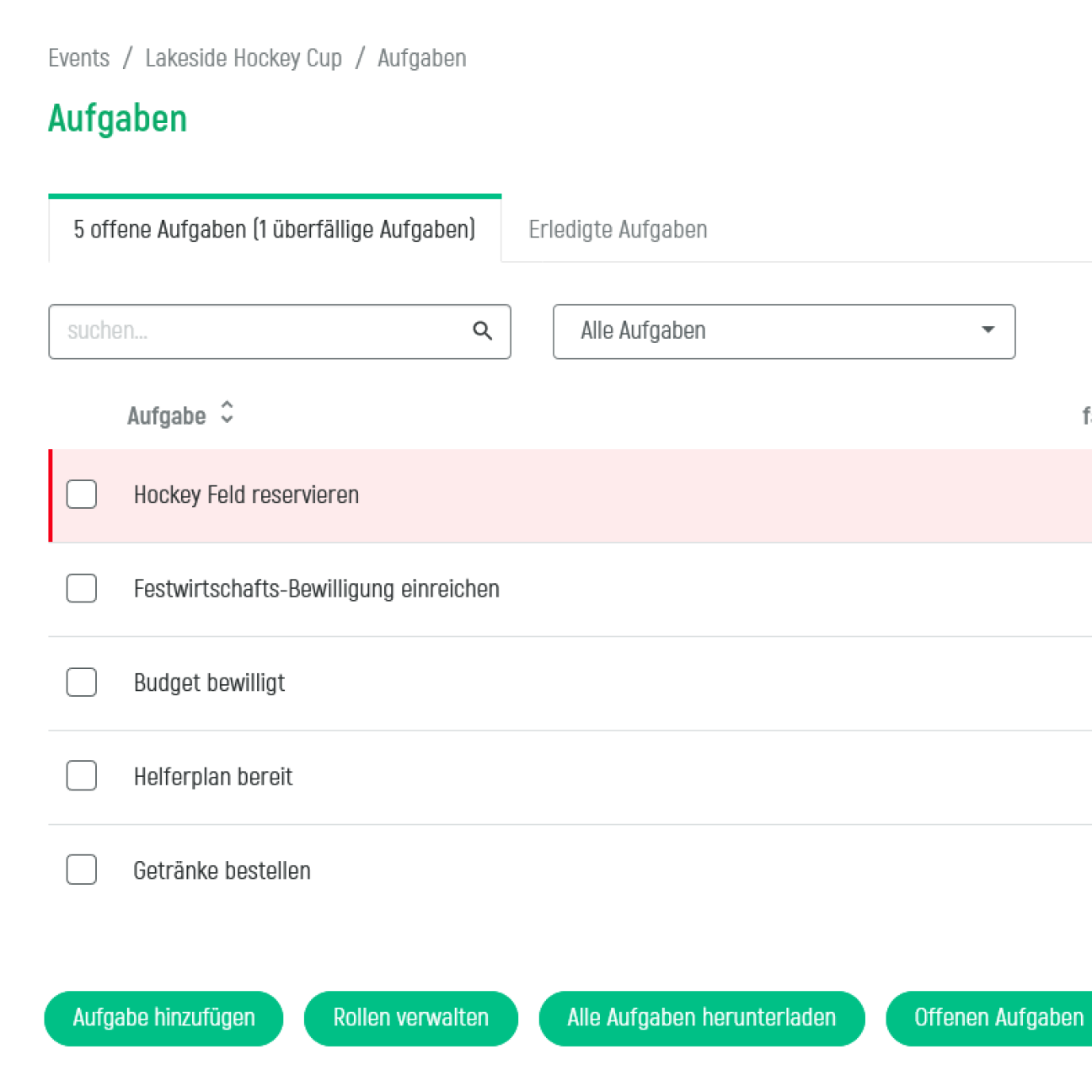Click the chevron in the Alle Aufgaben filter
The height and width of the screenshot is (1092, 1092).
(987, 331)
